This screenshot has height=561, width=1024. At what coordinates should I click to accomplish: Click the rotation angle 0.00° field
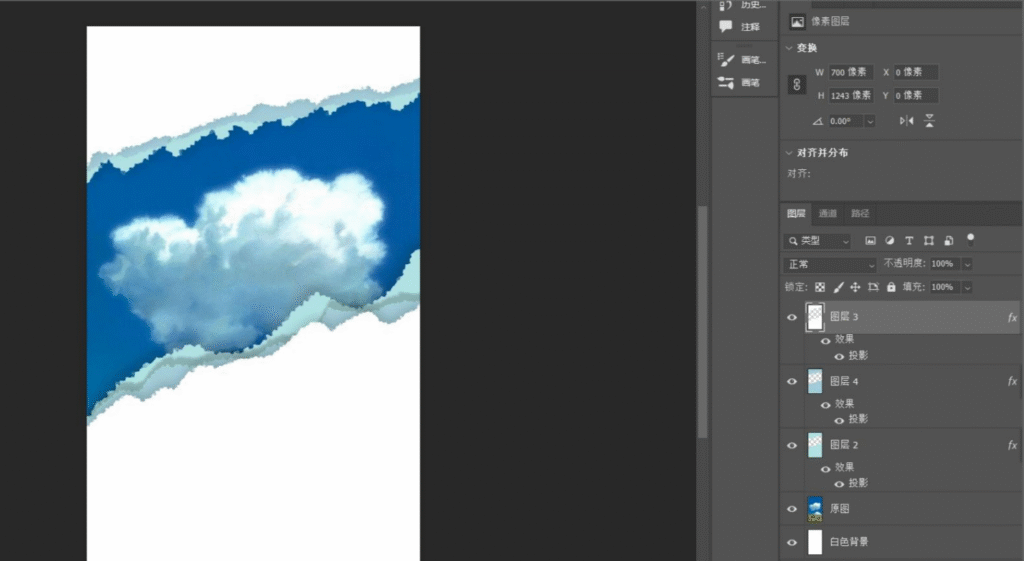point(846,121)
